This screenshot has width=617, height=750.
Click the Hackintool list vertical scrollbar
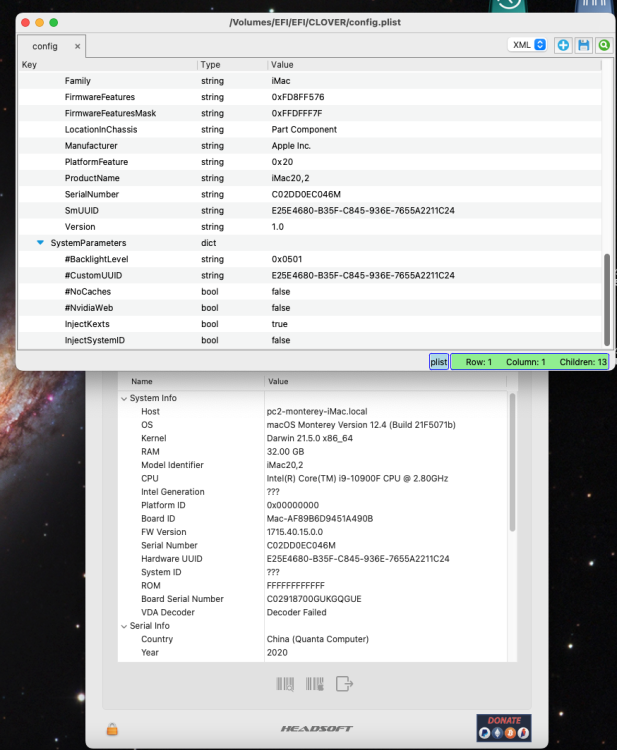(x=512, y=463)
